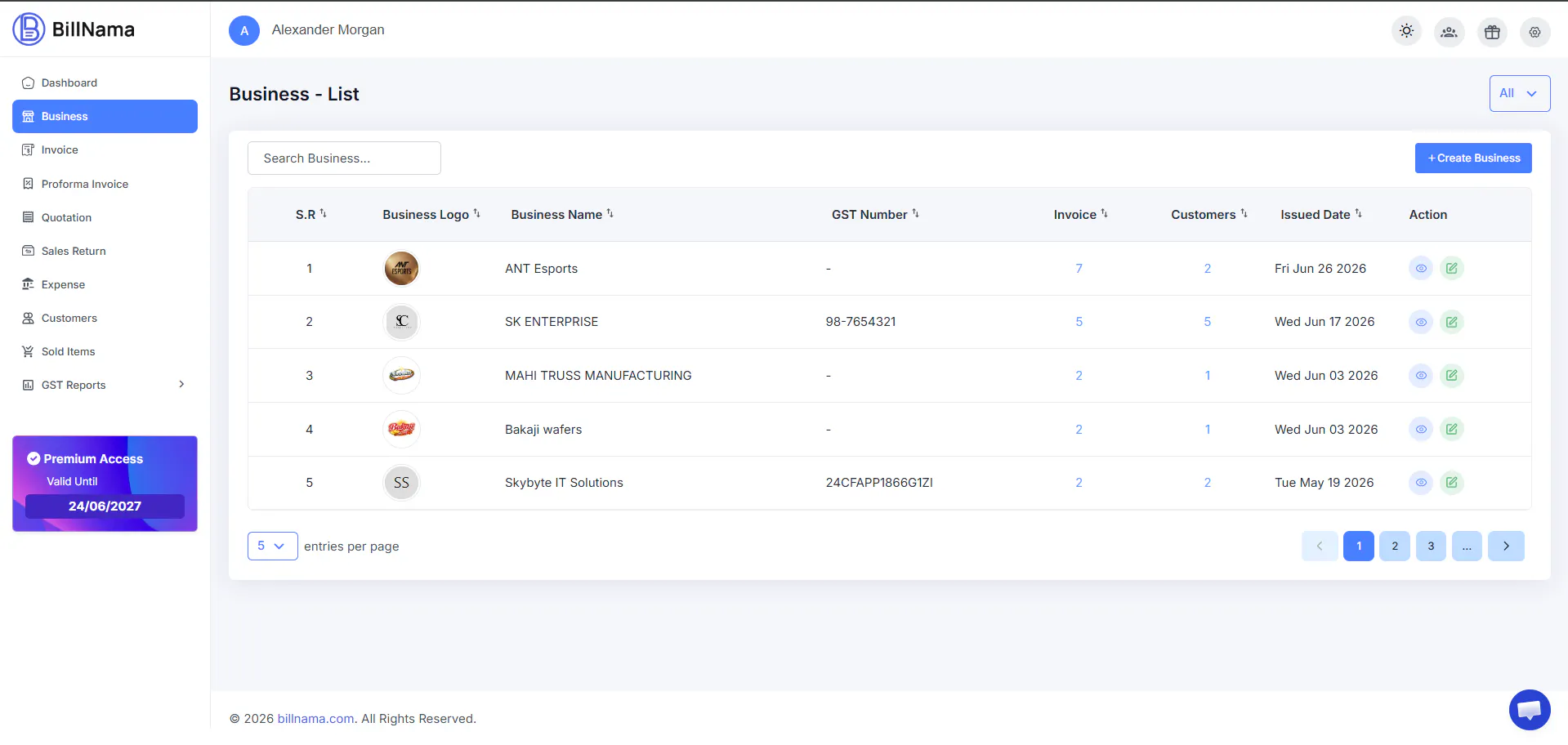The width and height of the screenshot is (1568, 745).
Task: Click the Search Business input field
Action: point(344,158)
